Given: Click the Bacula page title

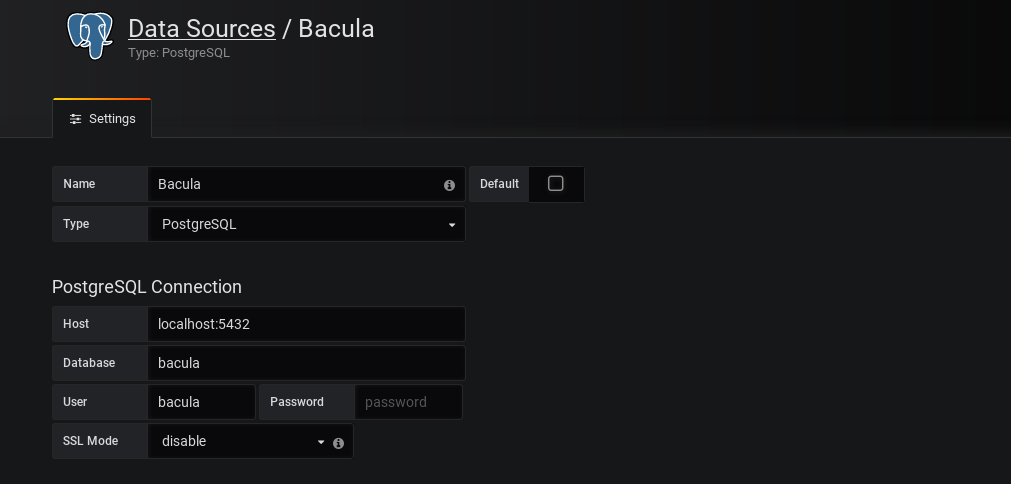Looking at the screenshot, I should pos(336,29).
